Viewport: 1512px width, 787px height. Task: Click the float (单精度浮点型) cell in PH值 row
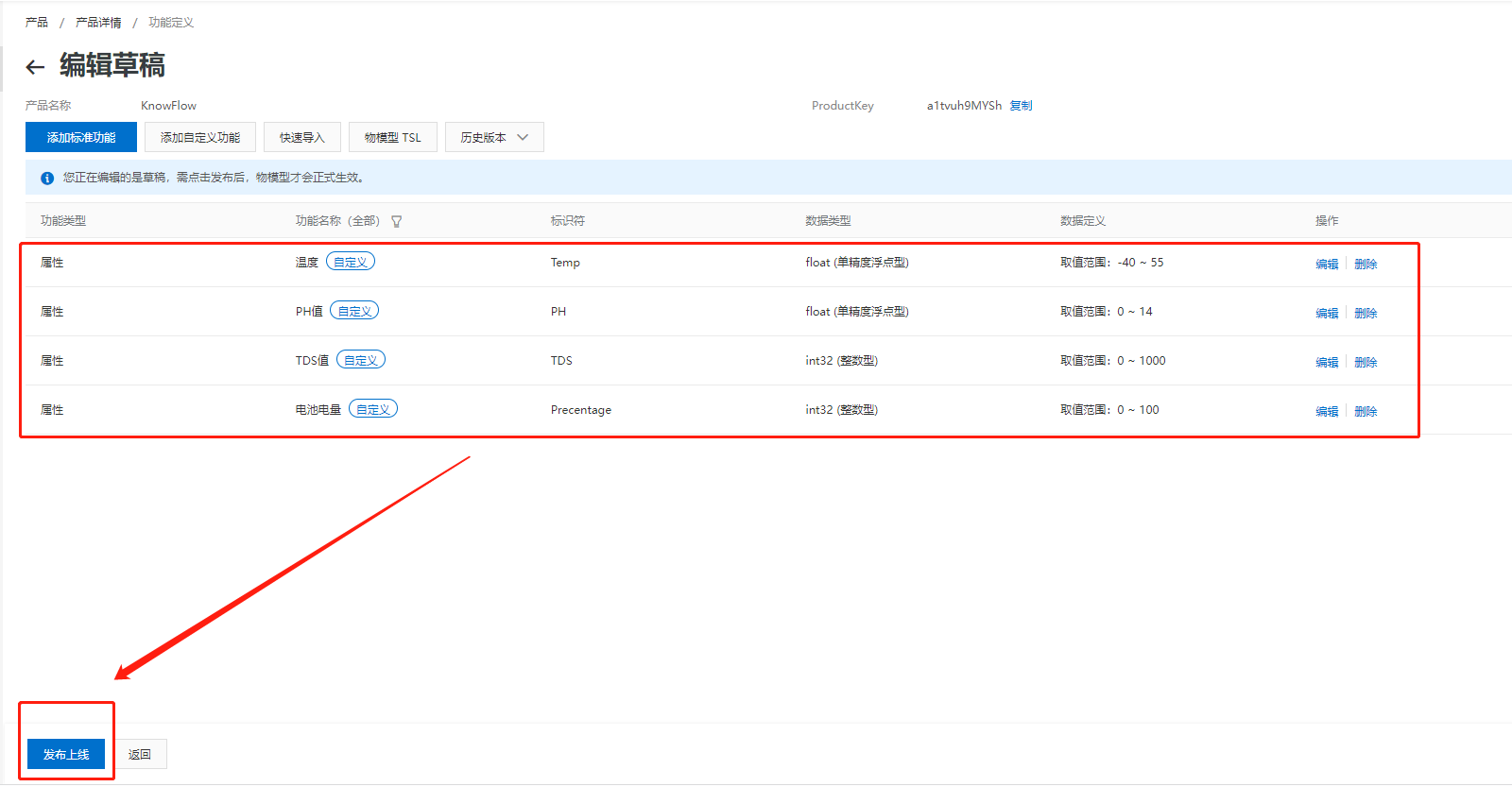coord(857,312)
